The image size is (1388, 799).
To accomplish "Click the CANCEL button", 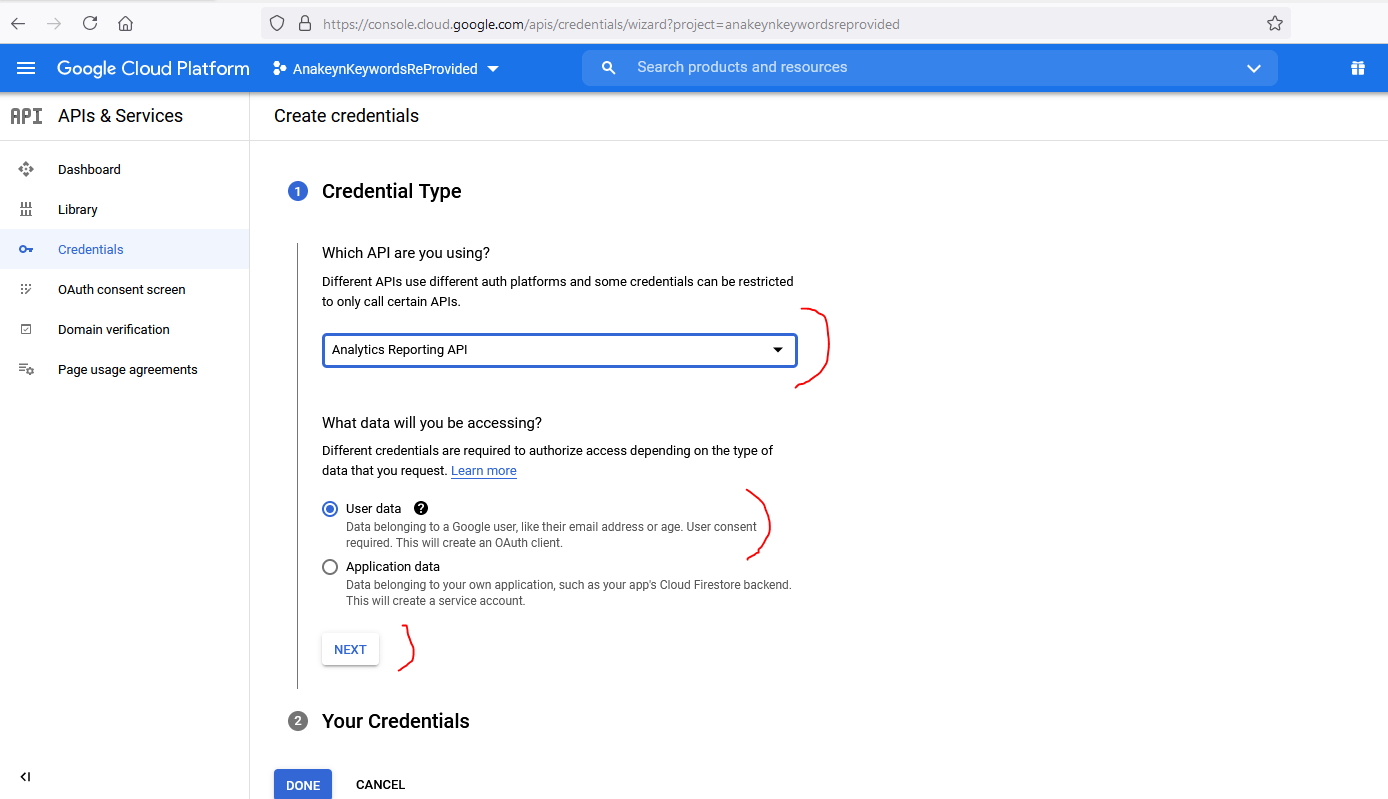I will (x=381, y=785).
